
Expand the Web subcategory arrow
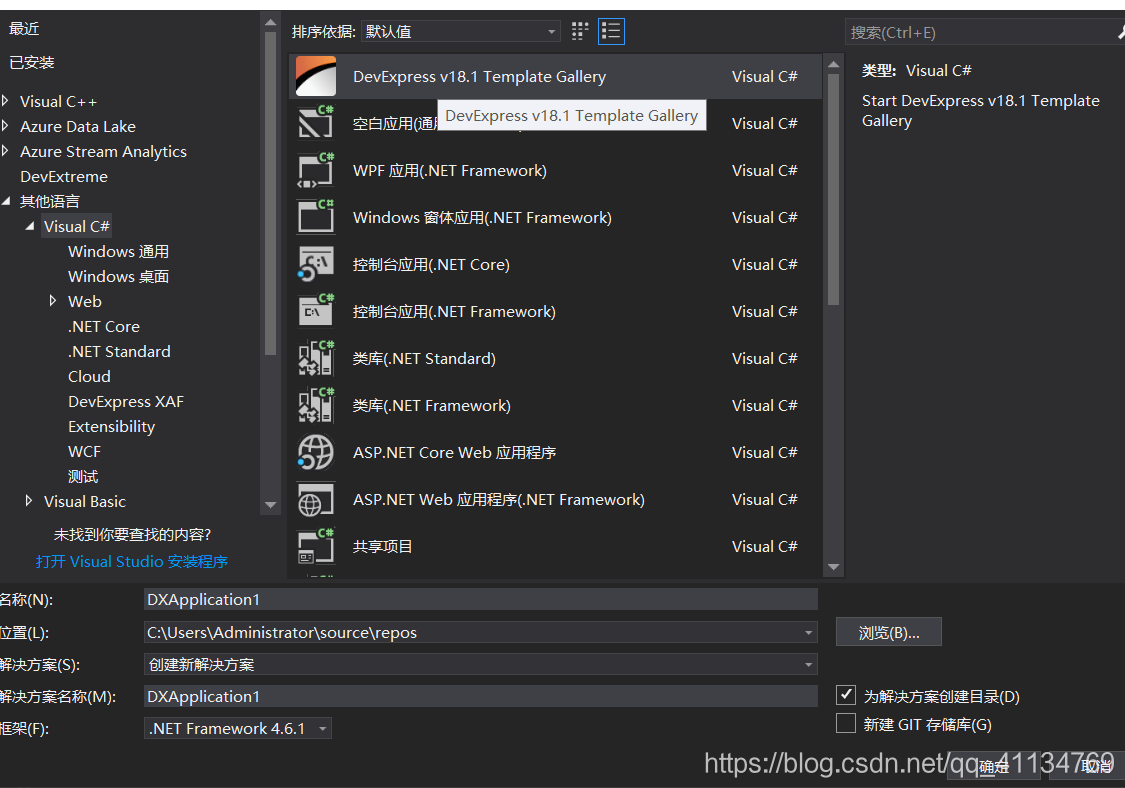(52, 301)
